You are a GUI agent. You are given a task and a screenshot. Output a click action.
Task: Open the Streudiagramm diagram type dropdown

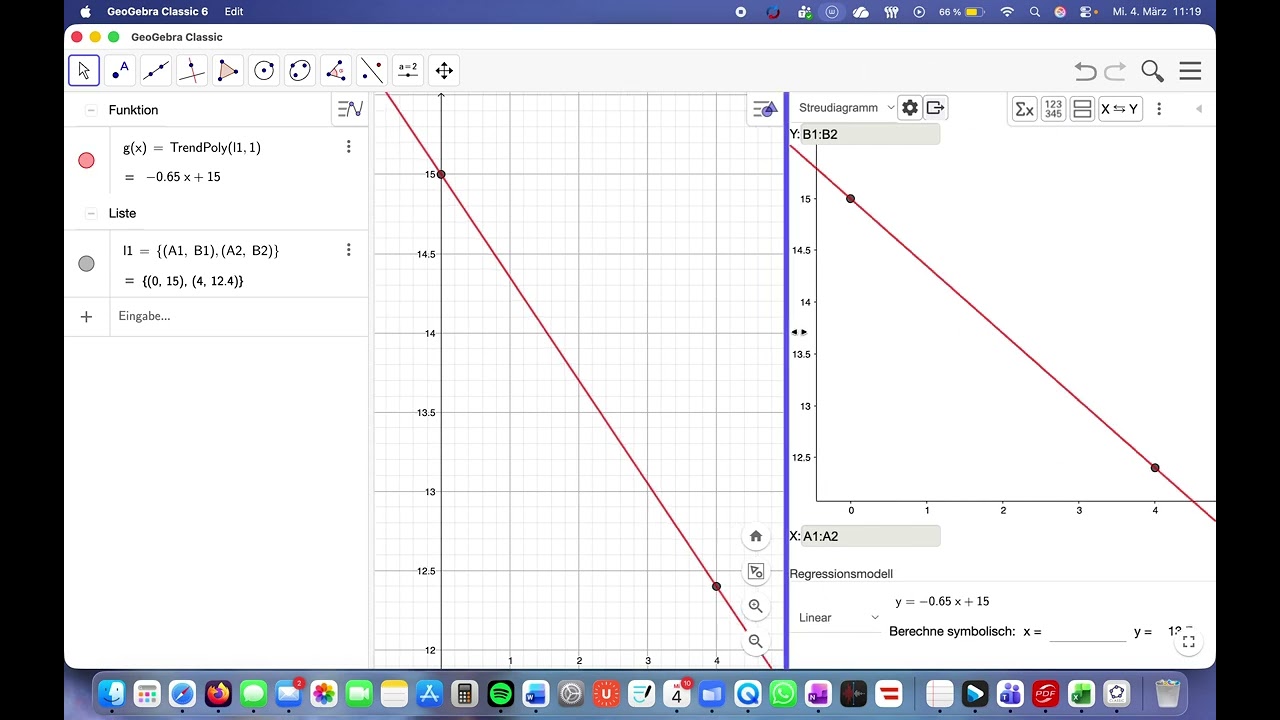pyautogui.click(x=845, y=108)
